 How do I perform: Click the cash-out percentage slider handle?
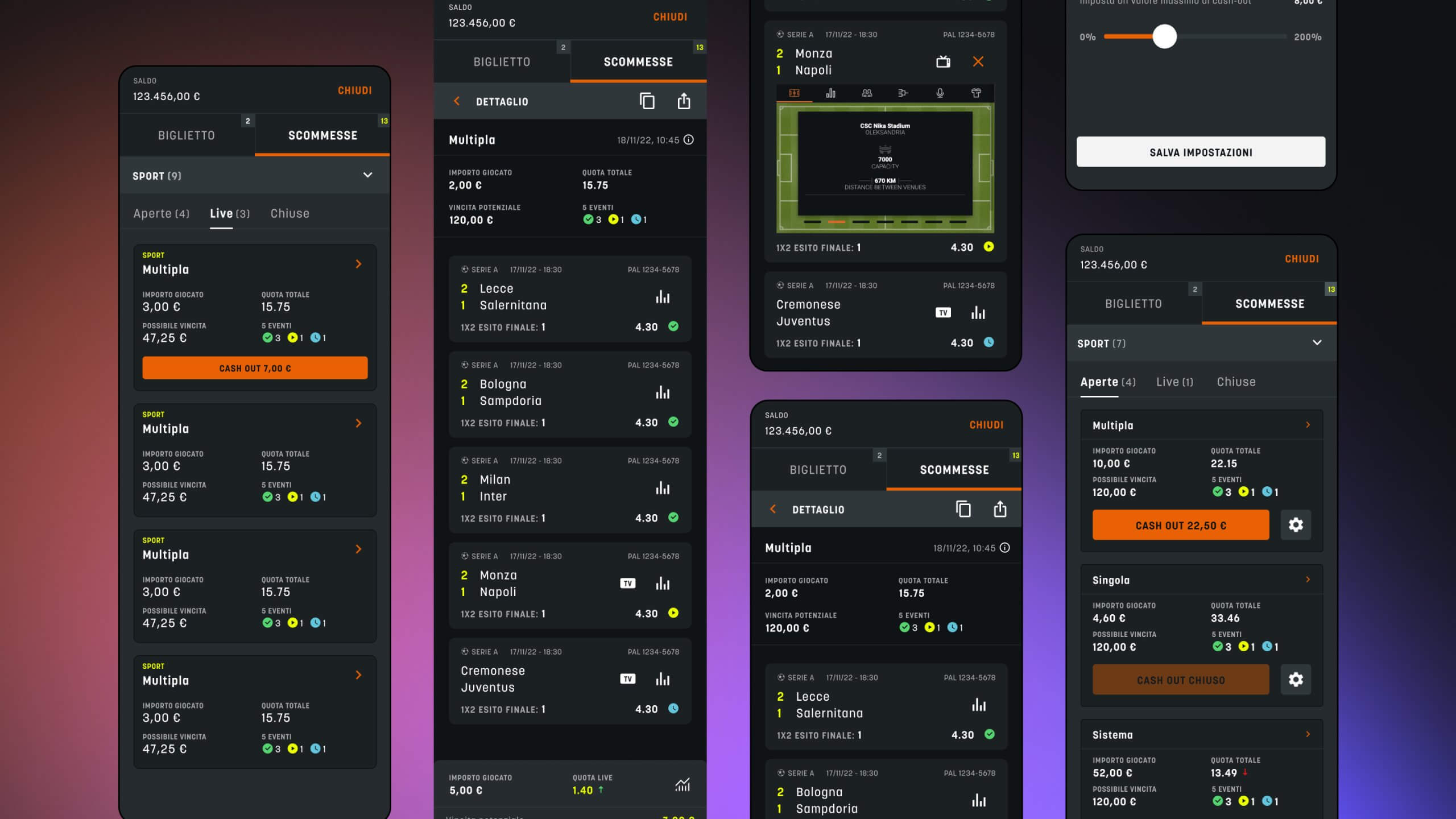[1164, 36]
